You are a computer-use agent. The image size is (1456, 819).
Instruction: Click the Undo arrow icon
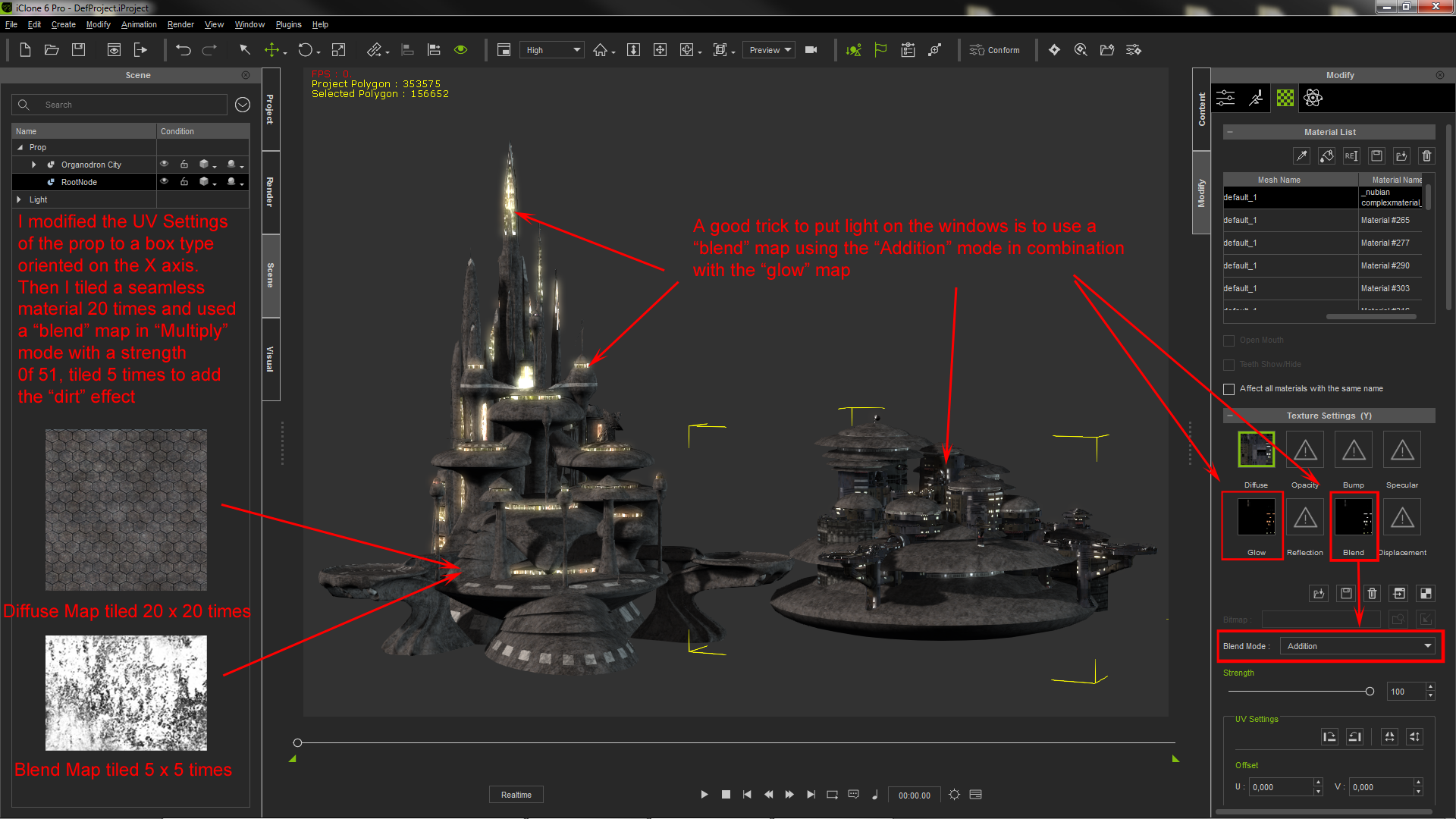[x=183, y=50]
